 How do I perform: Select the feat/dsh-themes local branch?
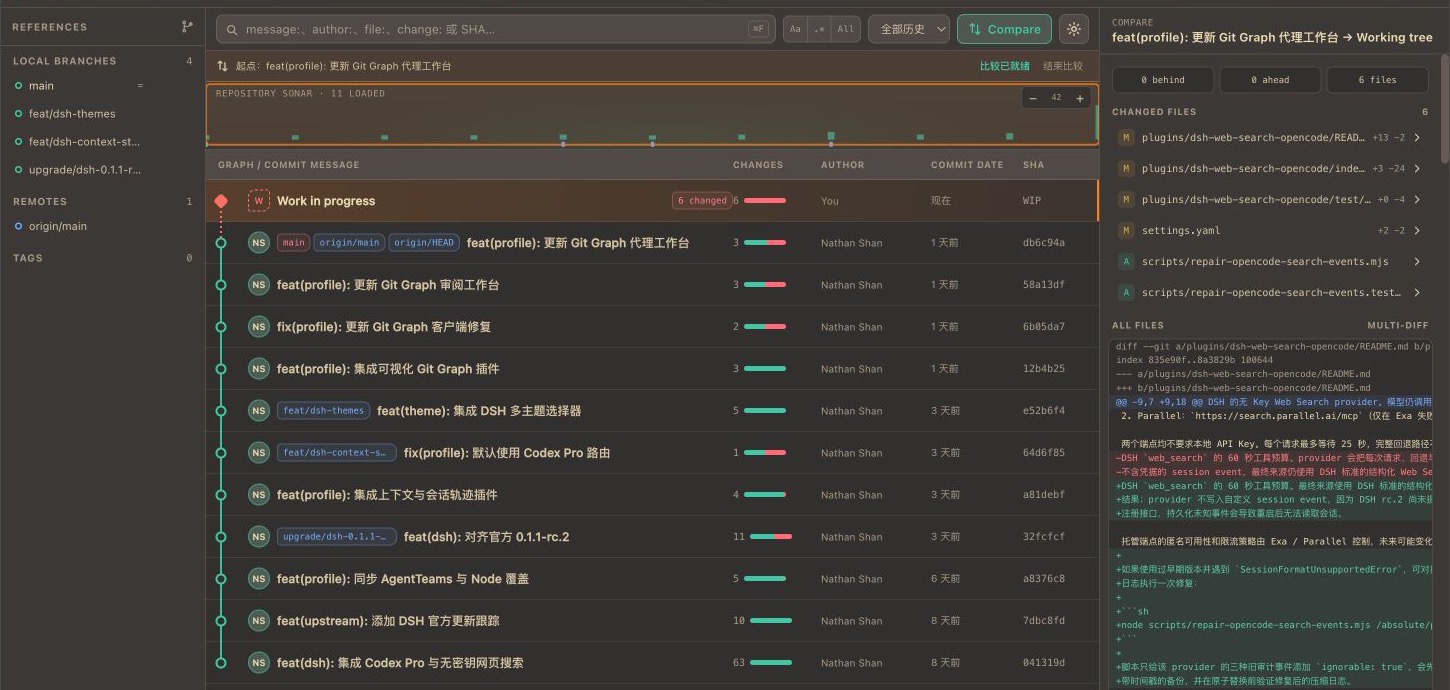102,114
